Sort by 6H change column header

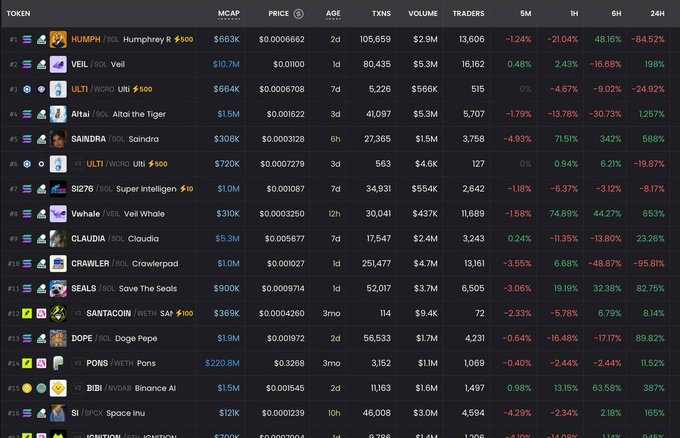(616, 13)
